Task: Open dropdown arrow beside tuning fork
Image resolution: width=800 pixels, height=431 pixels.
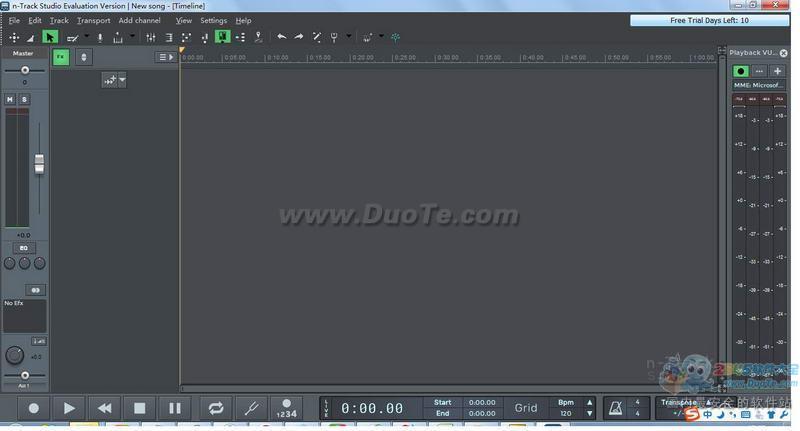Action: click(348, 36)
